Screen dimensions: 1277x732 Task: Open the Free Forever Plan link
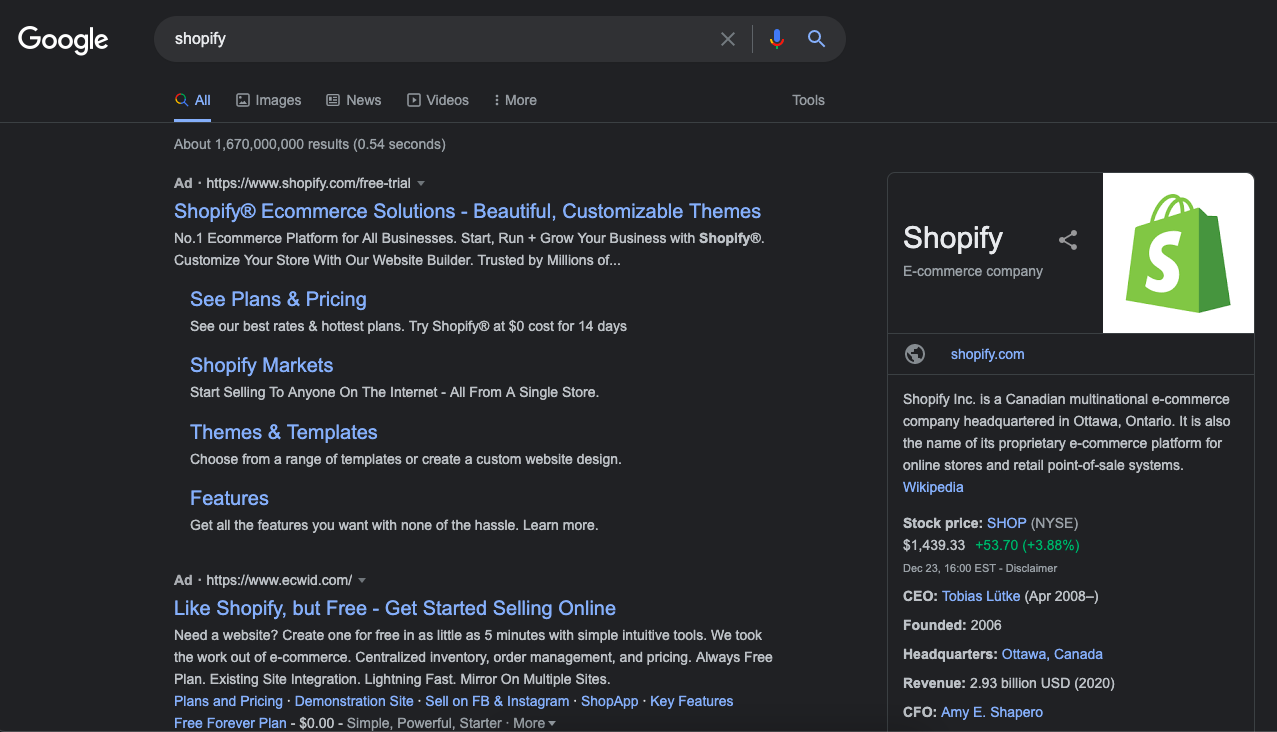coord(230,723)
